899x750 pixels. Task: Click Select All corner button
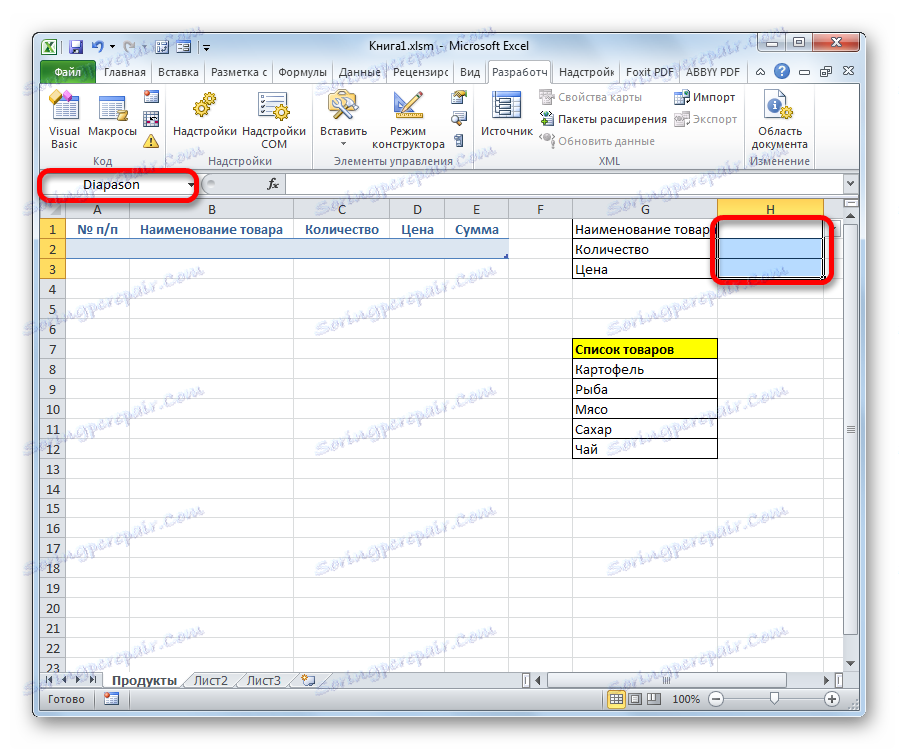click(x=53, y=209)
